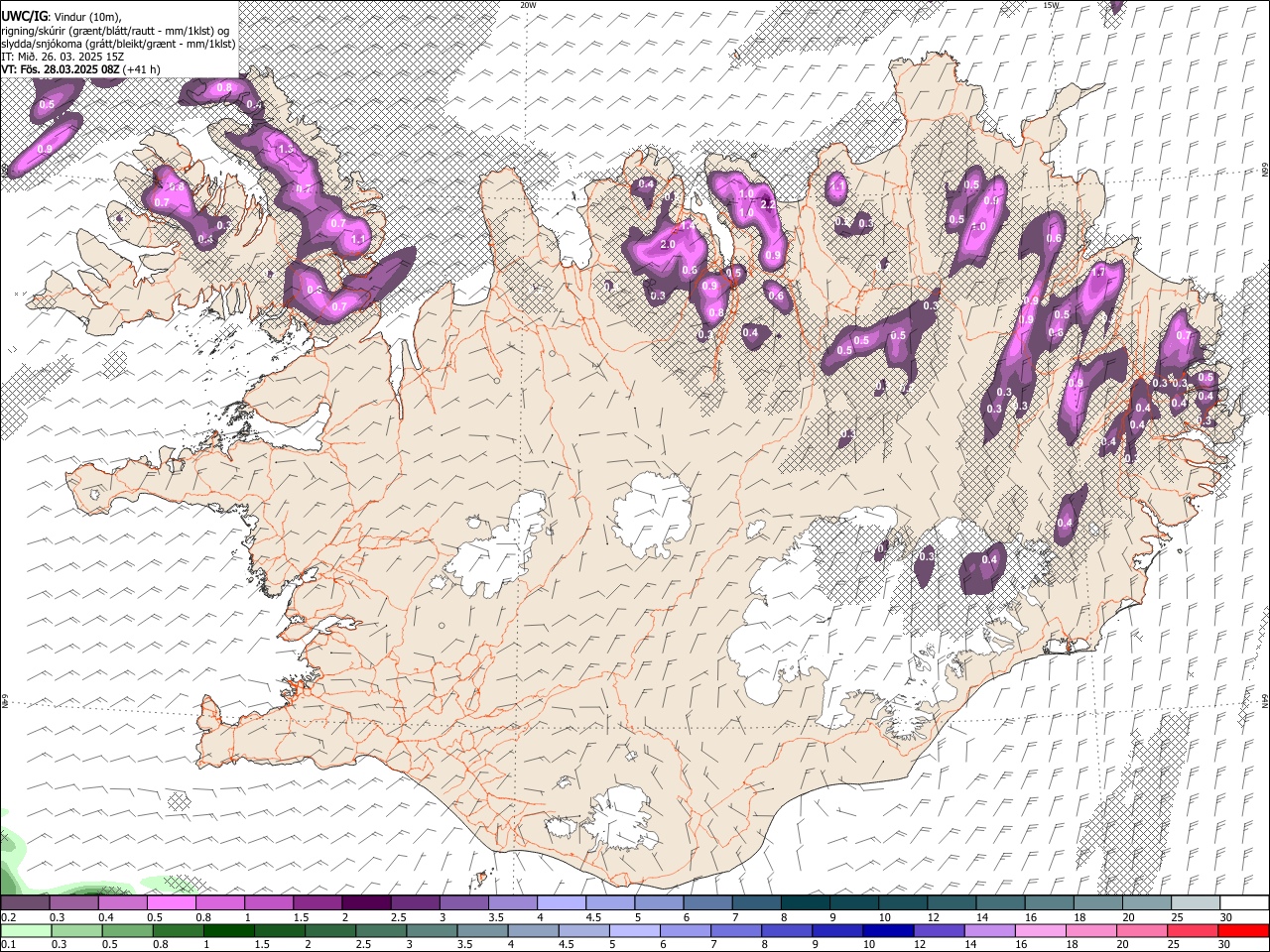Click the '2.2' precipitation value on the map

(x=766, y=203)
